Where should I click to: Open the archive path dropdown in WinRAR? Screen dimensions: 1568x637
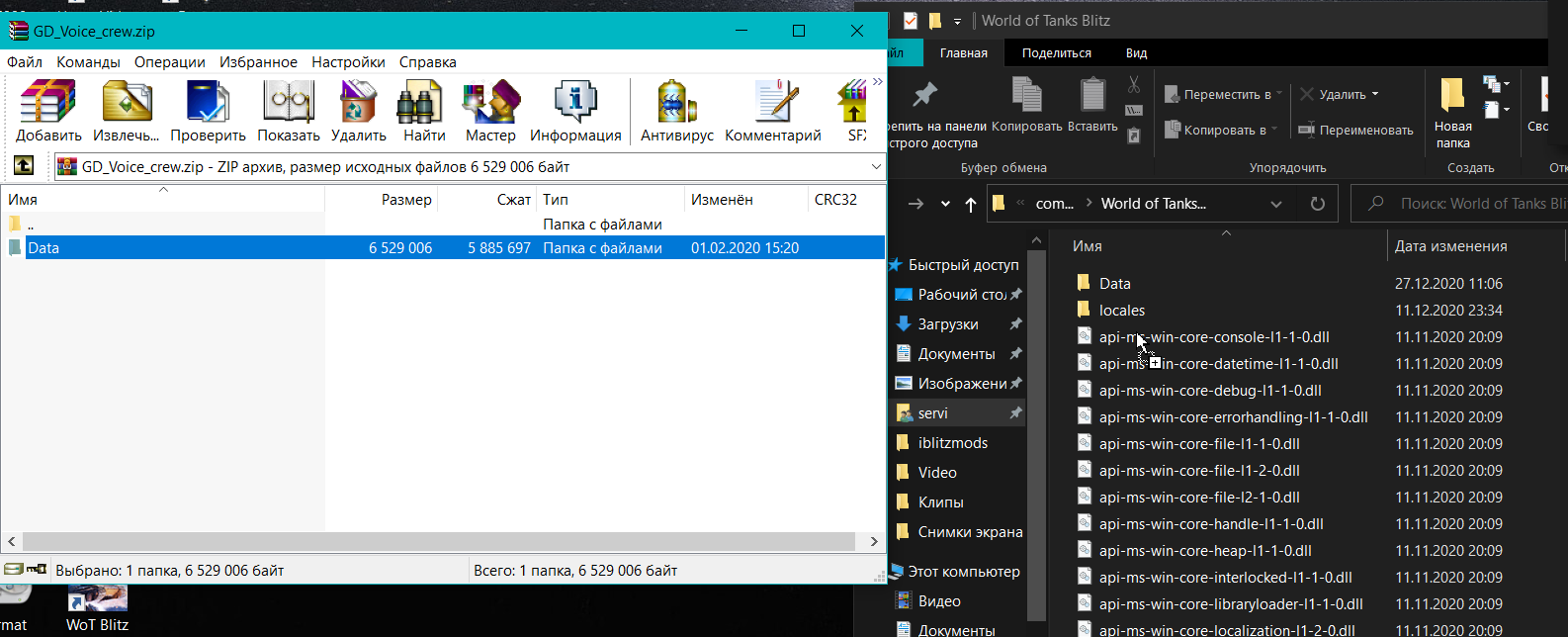point(876,167)
